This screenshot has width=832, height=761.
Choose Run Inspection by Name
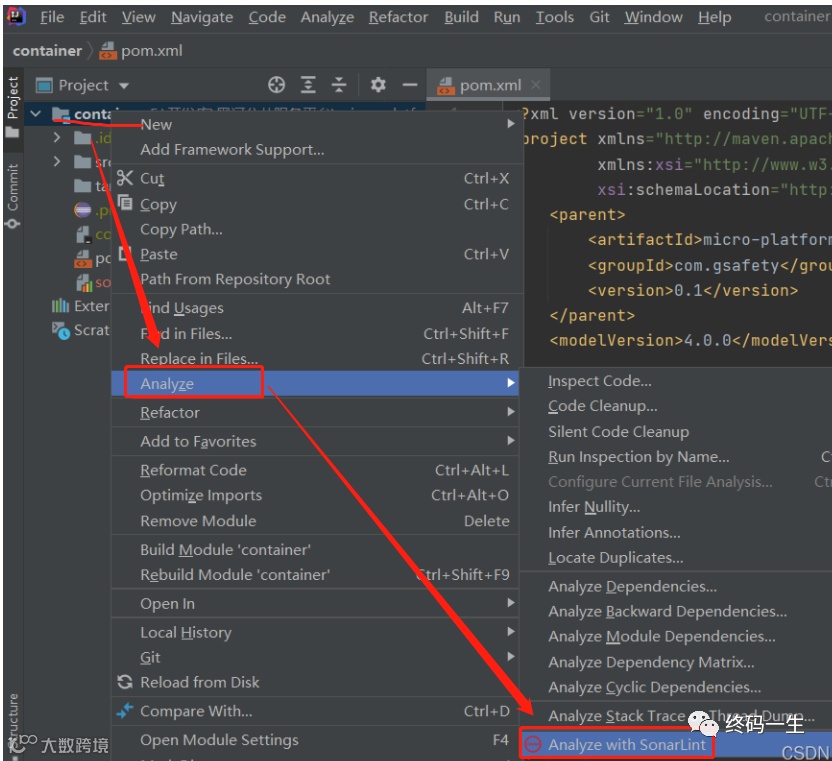(x=675, y=456)
